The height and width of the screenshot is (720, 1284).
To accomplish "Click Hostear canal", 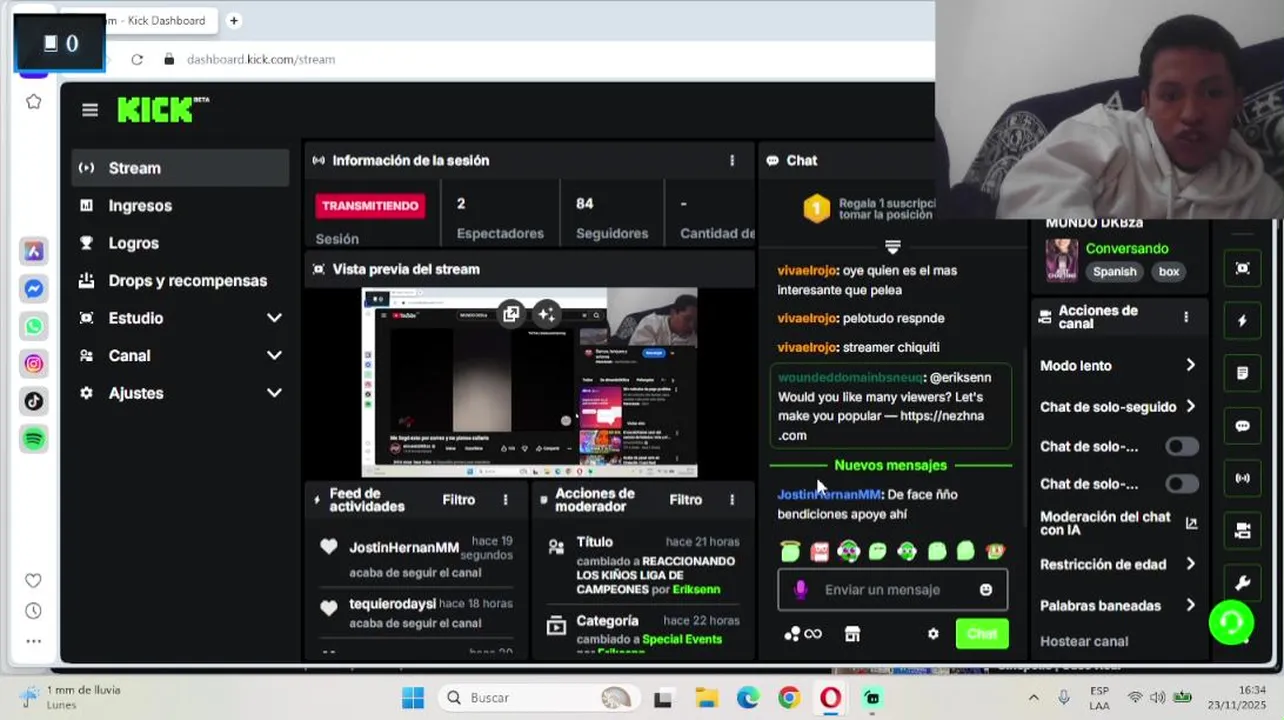I will [x=1084, y=642].
